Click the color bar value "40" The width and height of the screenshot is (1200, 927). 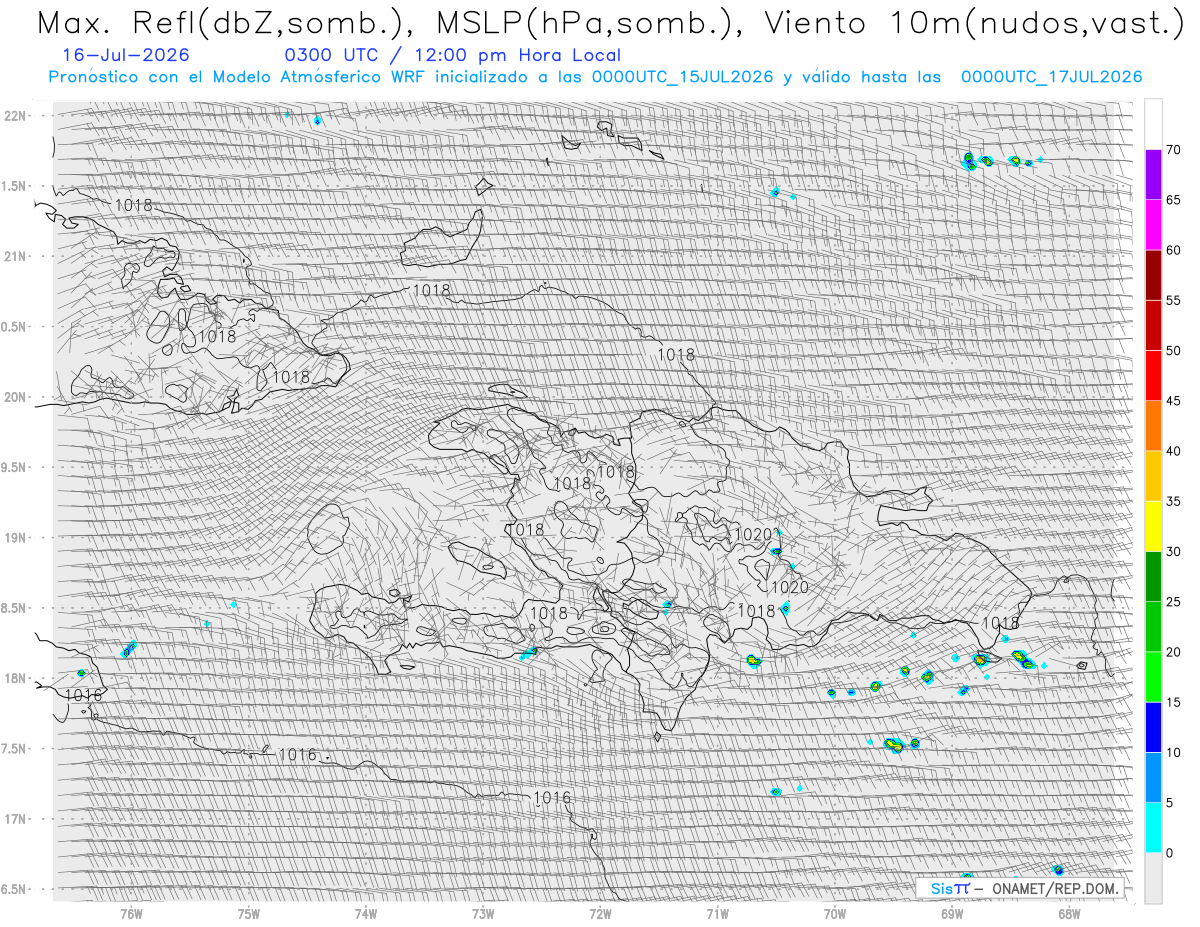coord(1173,451)
